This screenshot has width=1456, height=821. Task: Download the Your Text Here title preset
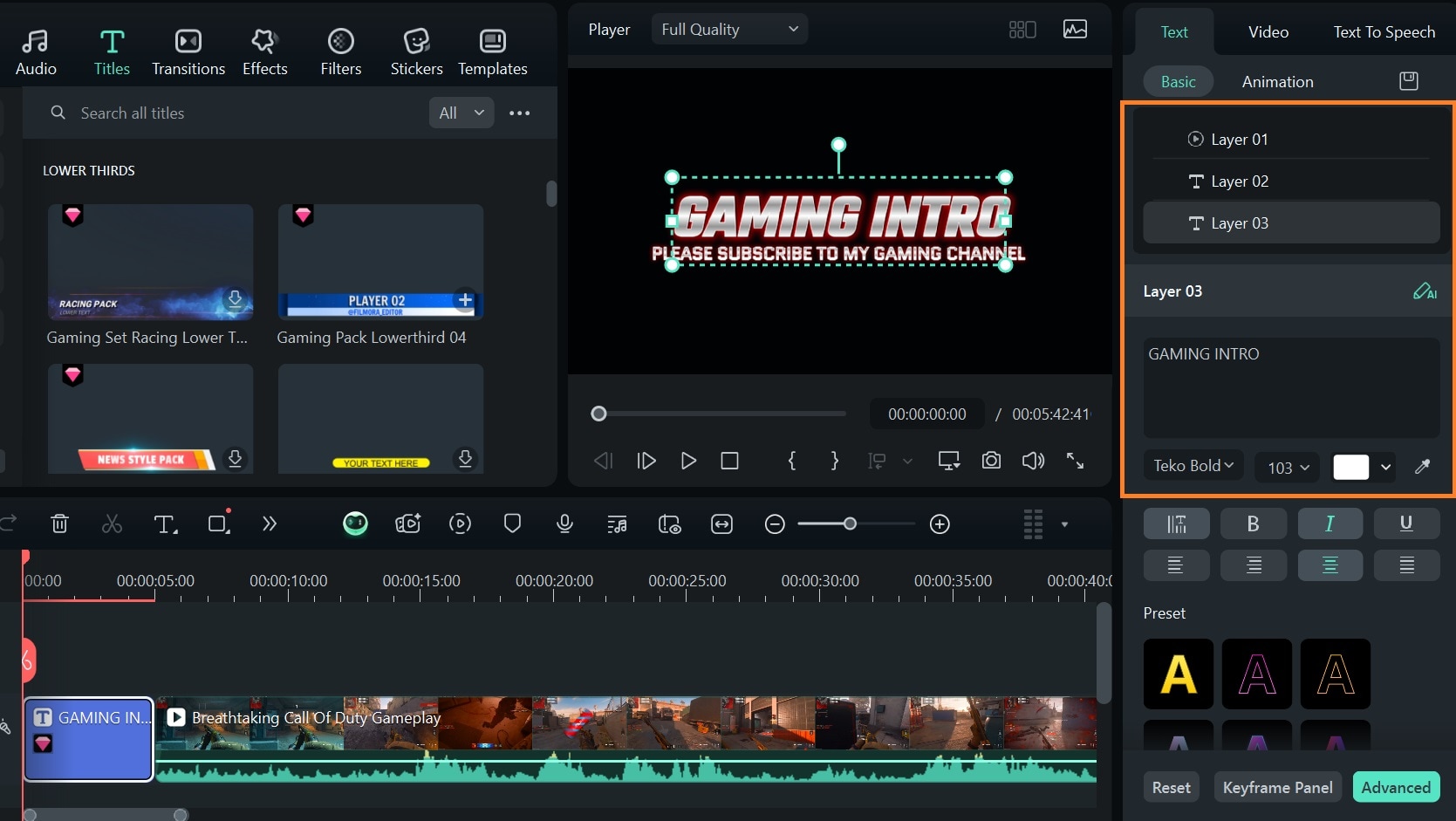[465, 458]
